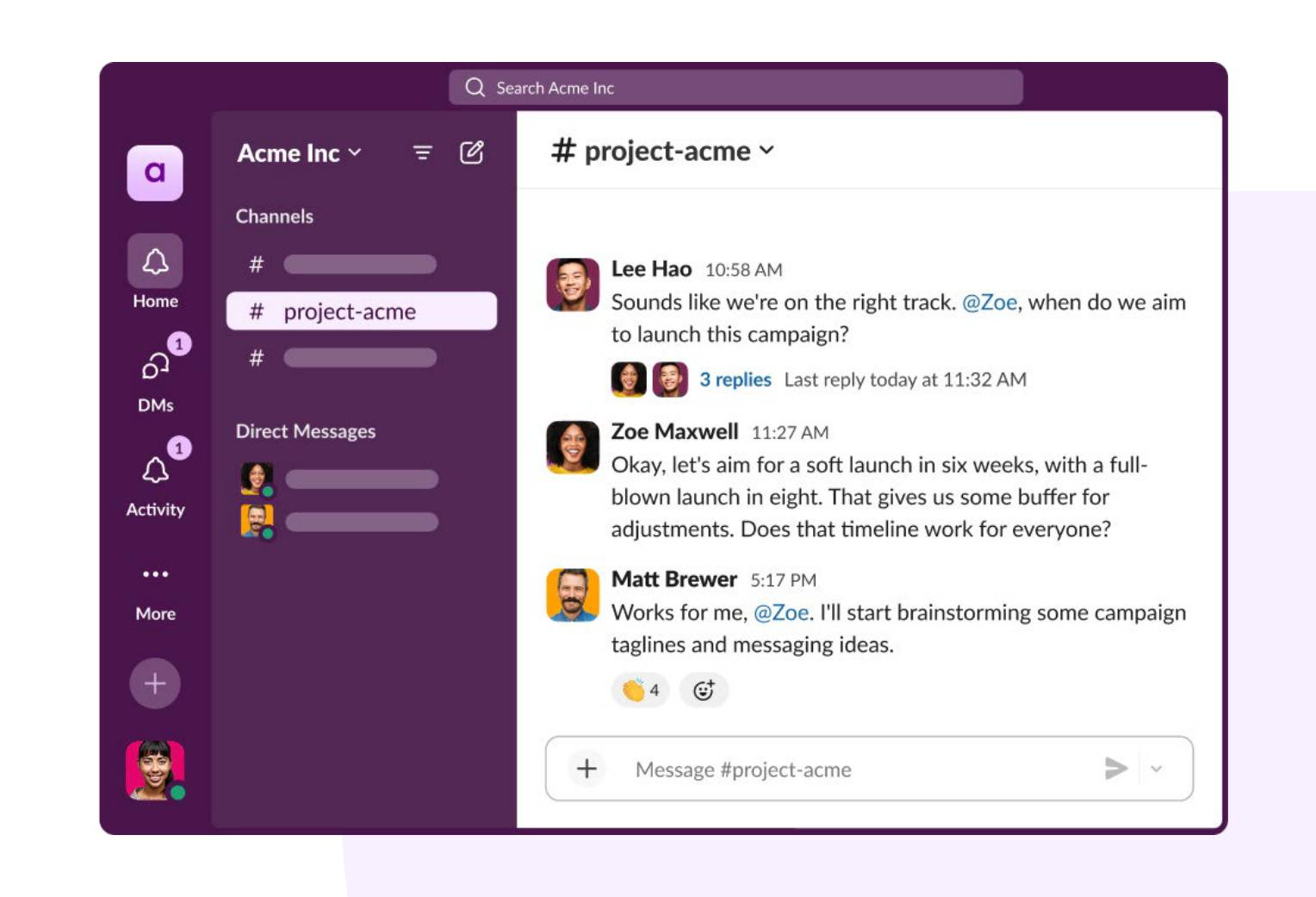Toggle the clap reaction on Matt's message

(x=638, y=690)
